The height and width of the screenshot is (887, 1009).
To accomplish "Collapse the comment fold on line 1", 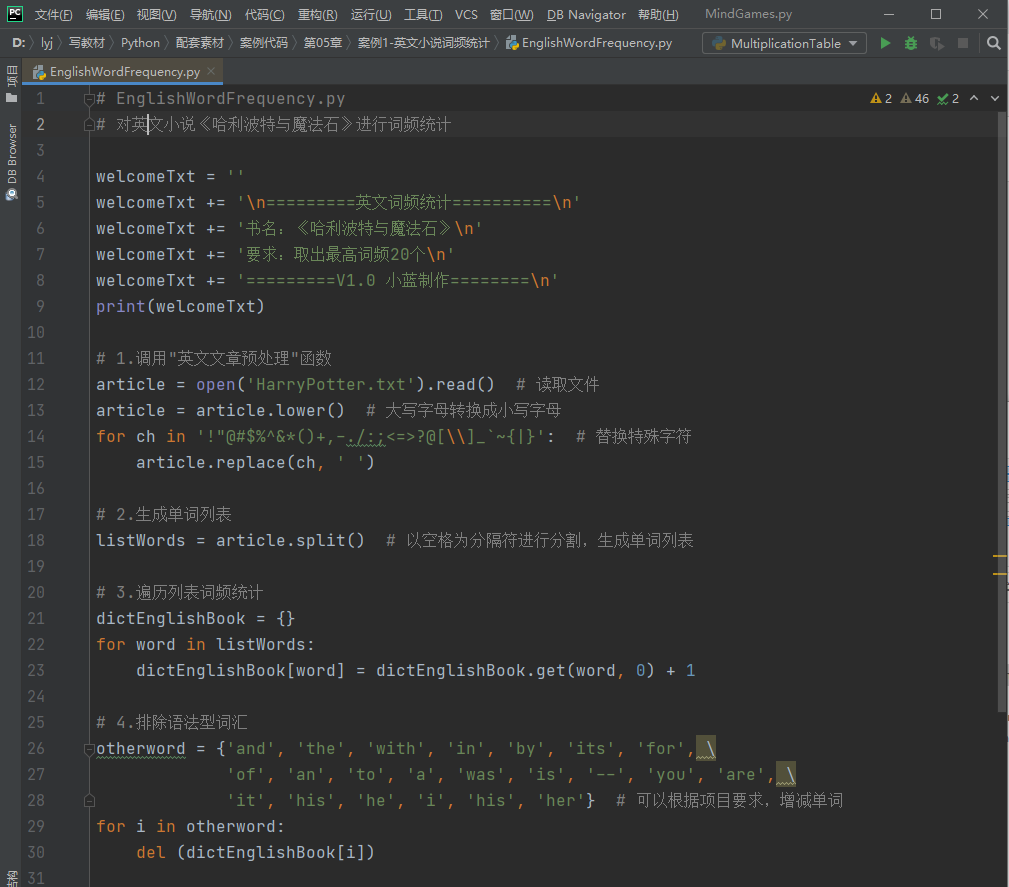I will (x=89, y=98).
